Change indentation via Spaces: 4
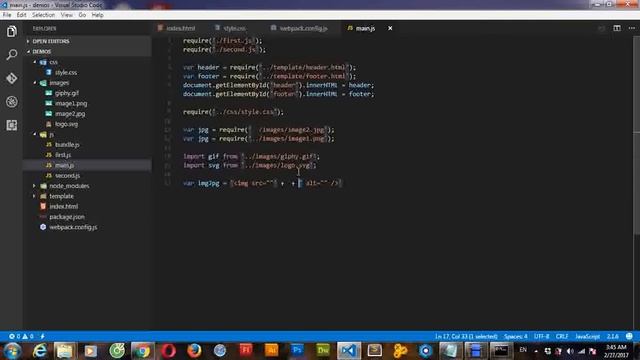640x360 pixels. click(x=516, y=336)
